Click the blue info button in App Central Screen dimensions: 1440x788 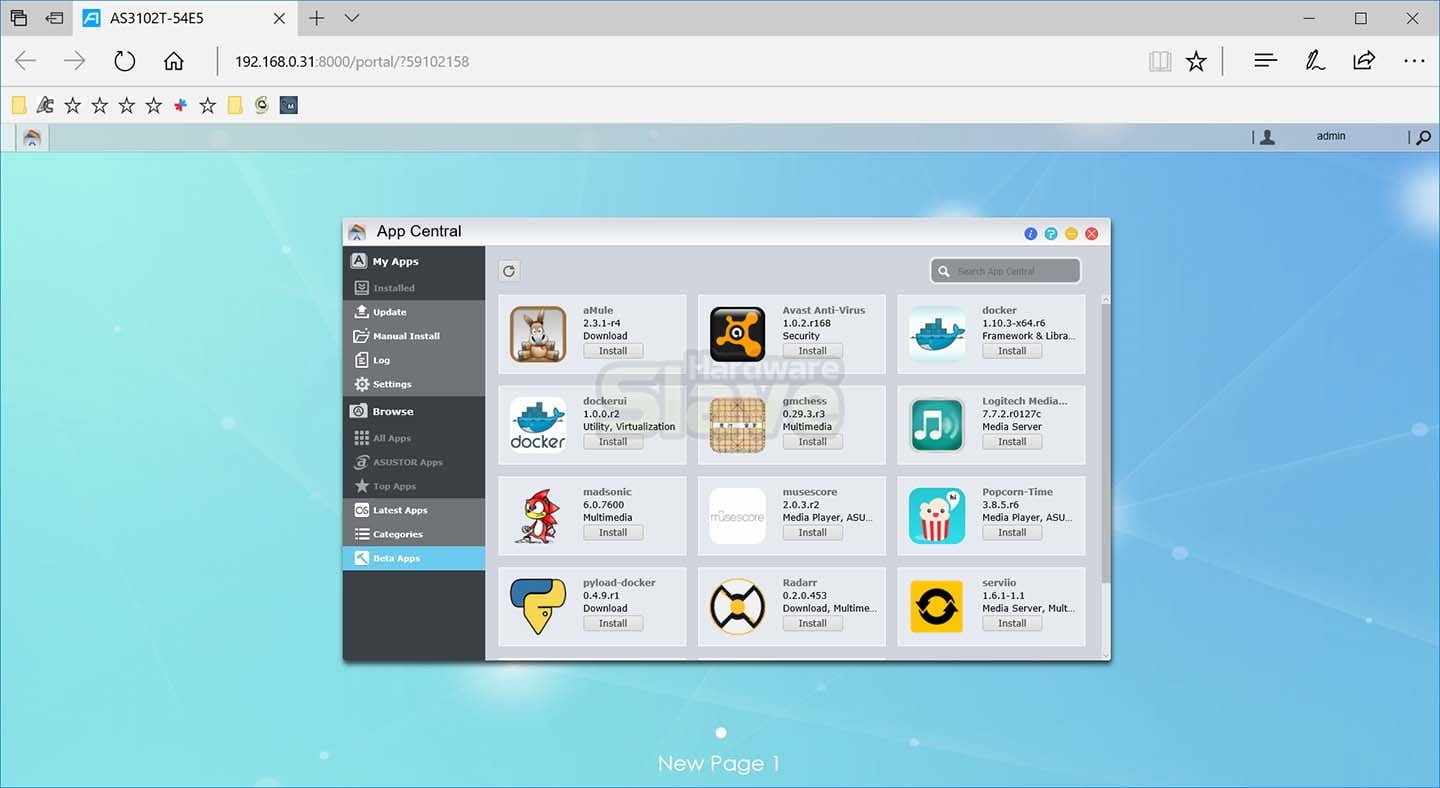click(1031, 233)
